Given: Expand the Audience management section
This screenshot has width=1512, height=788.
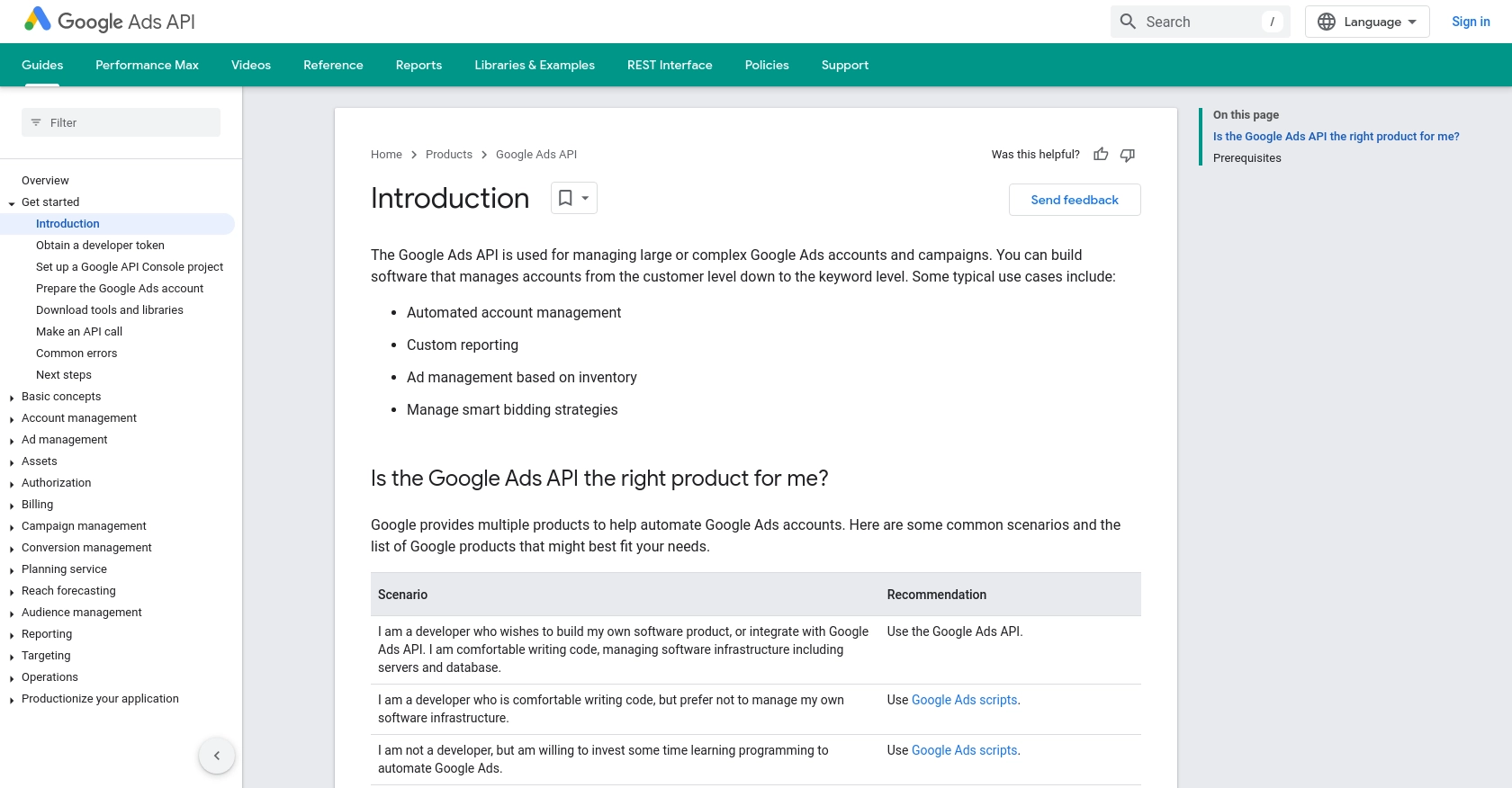Looking at the screenshot, I should coord(12,613).
